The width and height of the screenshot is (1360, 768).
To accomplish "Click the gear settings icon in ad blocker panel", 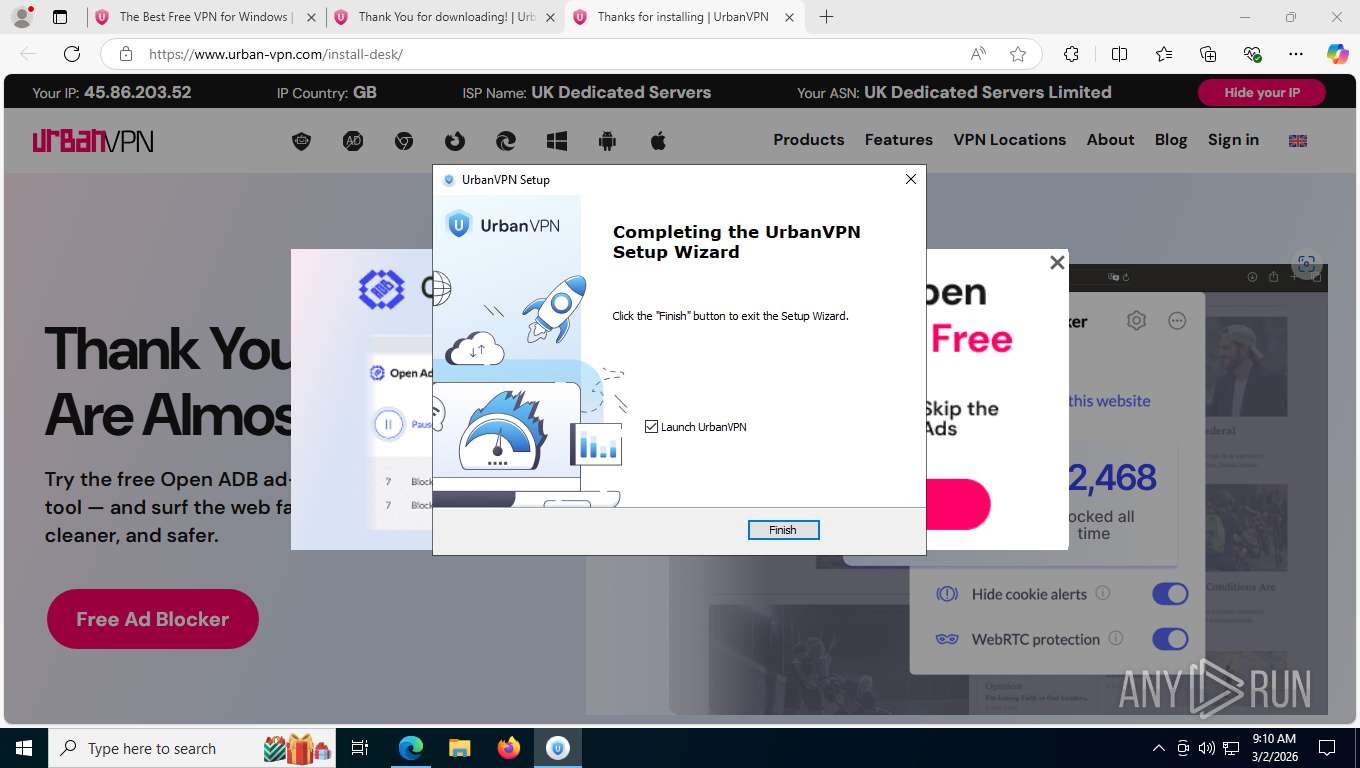I will [x=1136, y=321].
